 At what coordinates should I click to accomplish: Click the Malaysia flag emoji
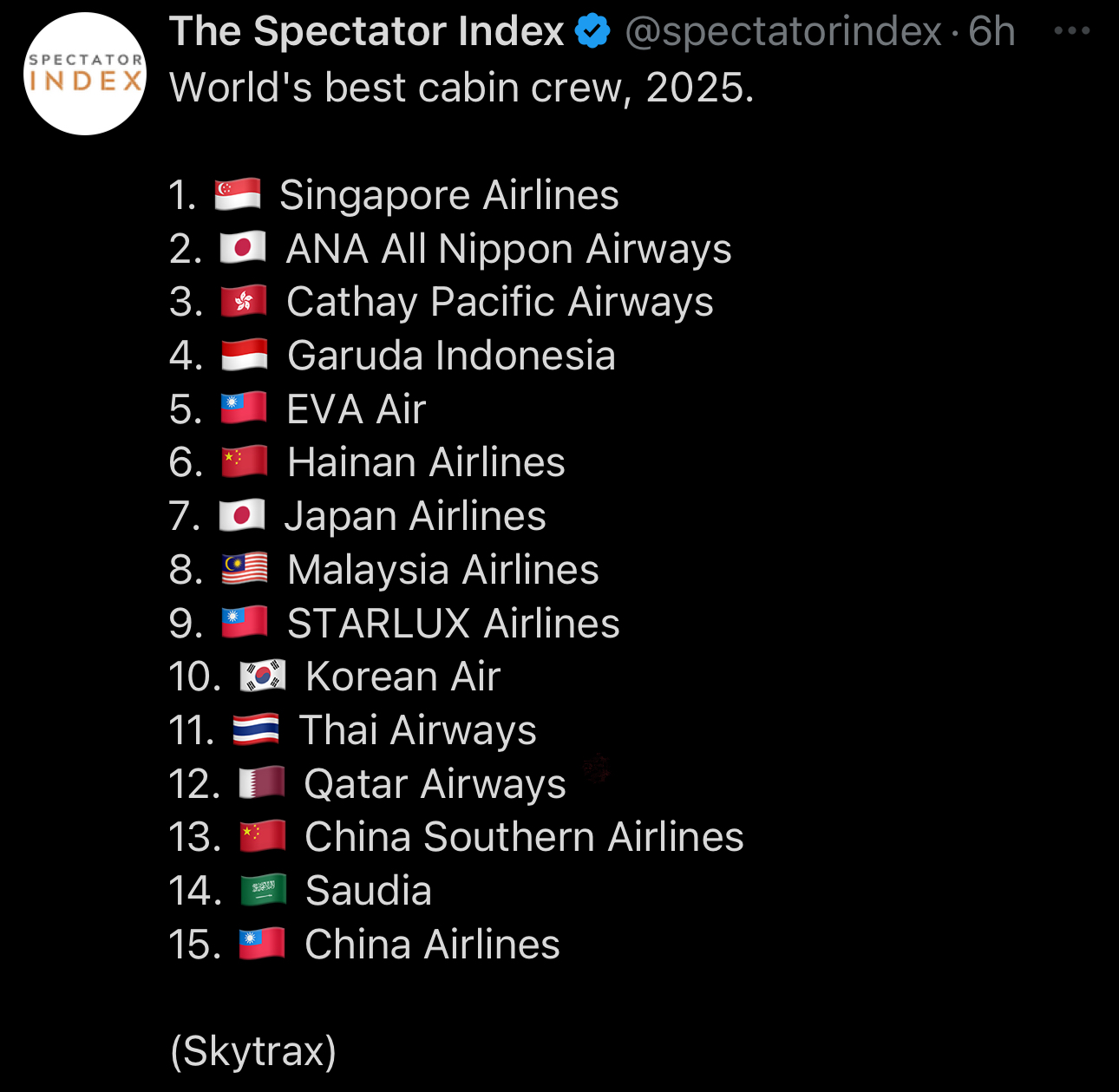pos(244,570)
